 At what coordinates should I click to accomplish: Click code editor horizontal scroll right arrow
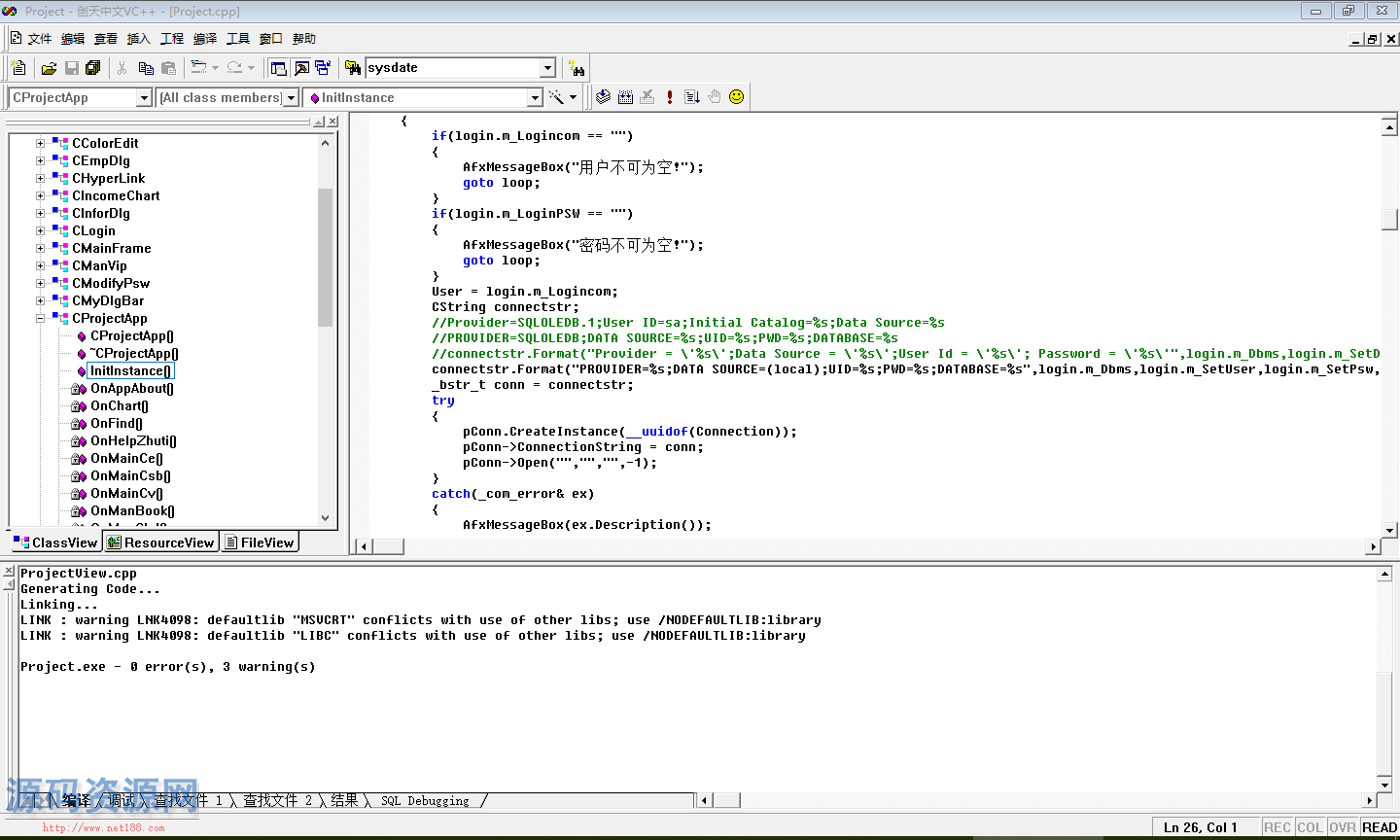[1374, 546]
